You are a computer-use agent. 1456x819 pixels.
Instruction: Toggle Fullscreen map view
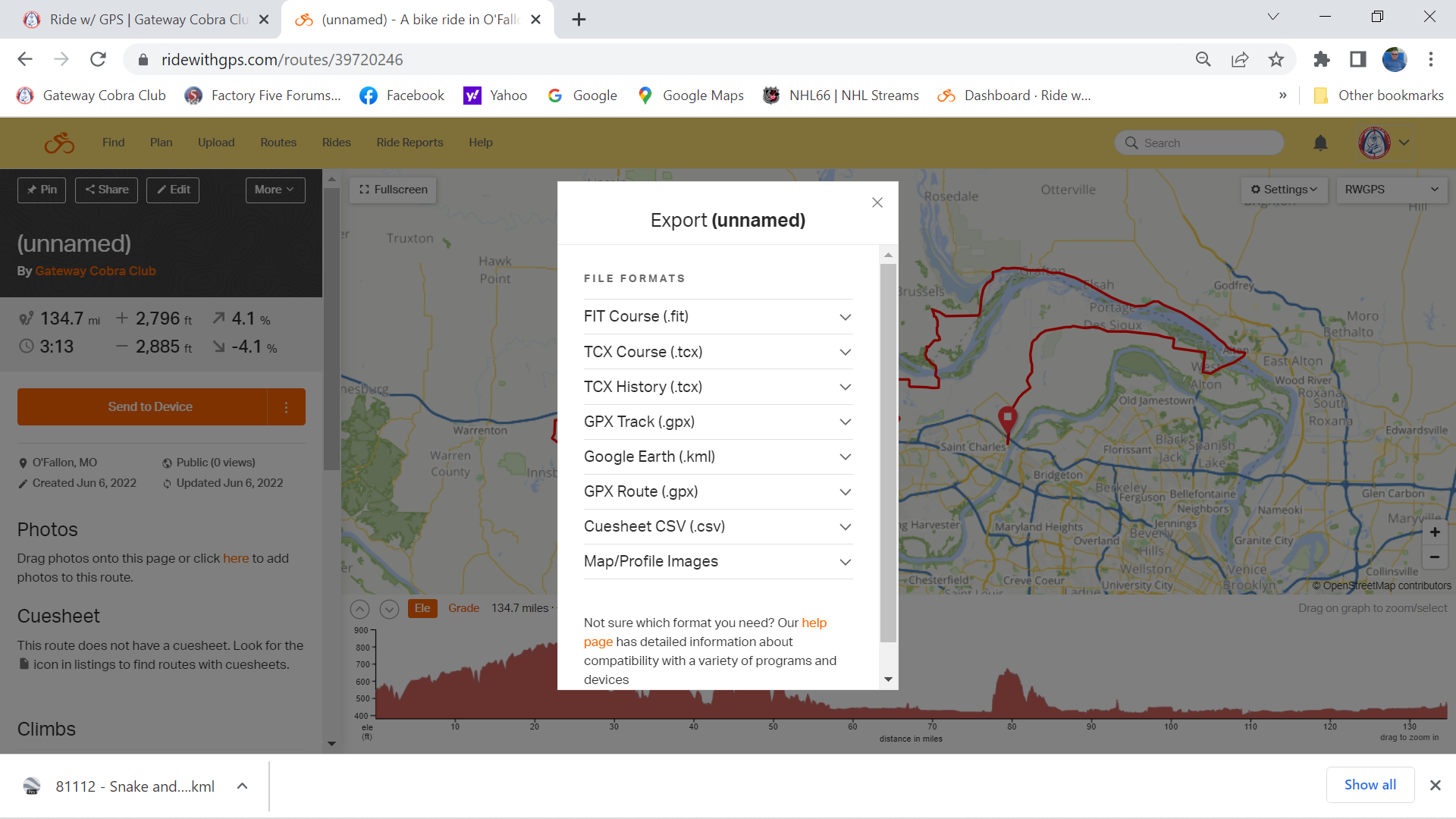(393, 190)
